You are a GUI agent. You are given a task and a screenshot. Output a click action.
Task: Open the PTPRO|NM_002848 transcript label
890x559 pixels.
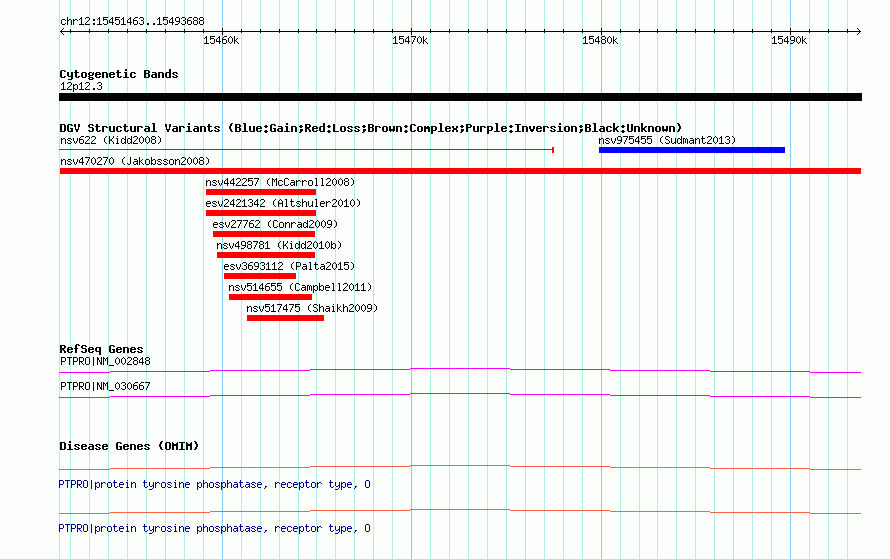105,362
